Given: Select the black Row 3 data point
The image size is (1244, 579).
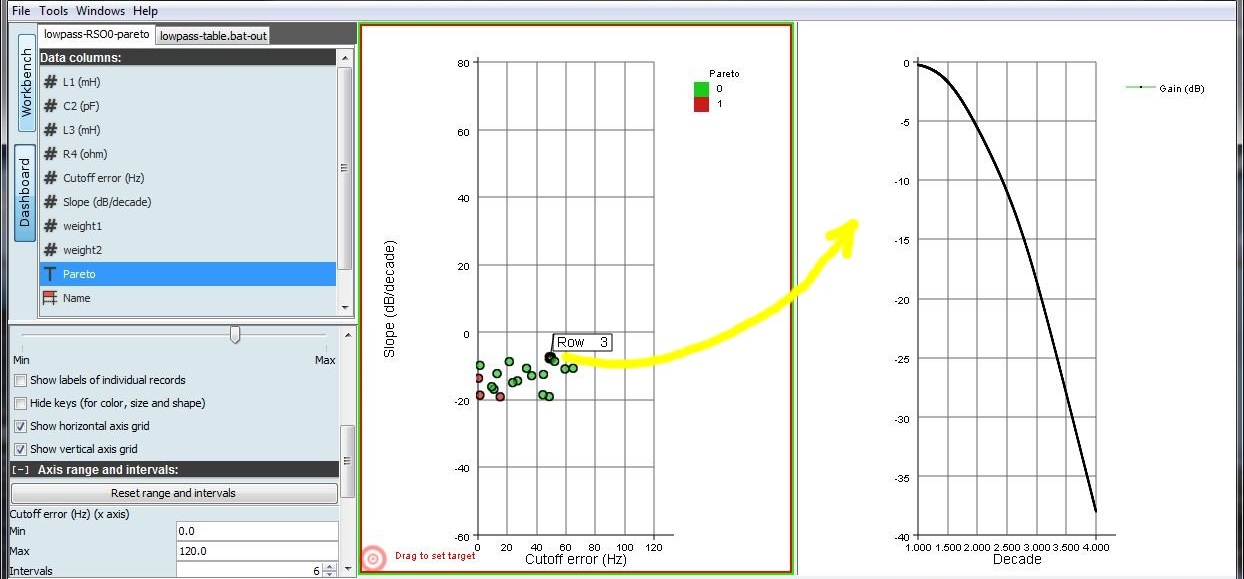Looking at the screenshot, I should click(x=549, y=357).
